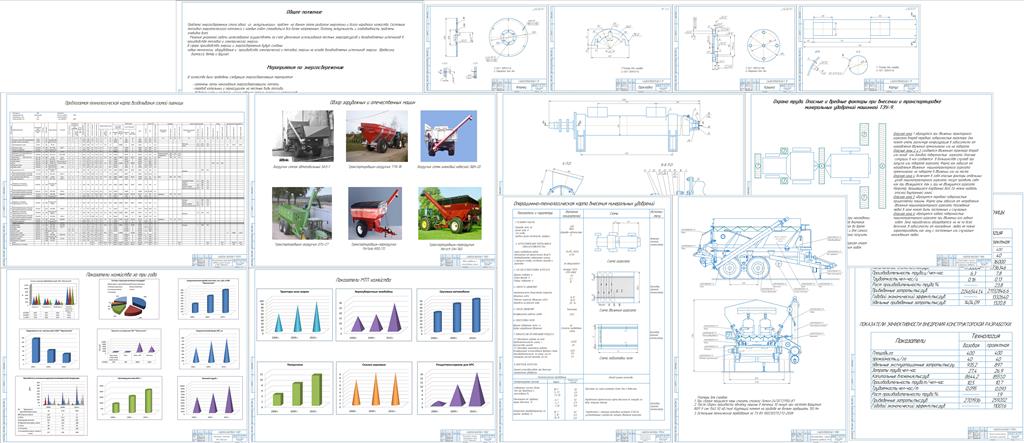Select the purple pyramids chart in МТП sheet

coord(453,387)
